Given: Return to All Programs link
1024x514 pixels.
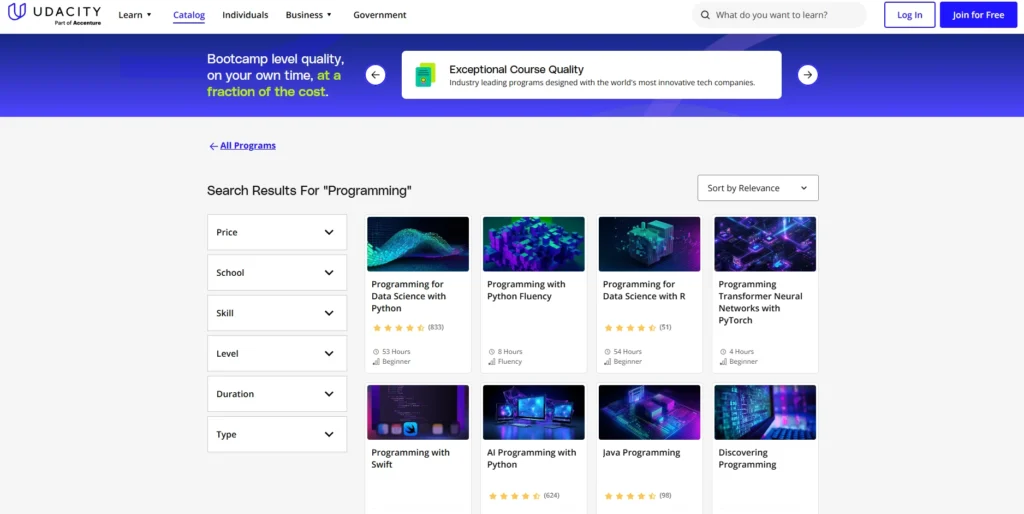Looking at the screenshot, I should (x=248, y=146).
